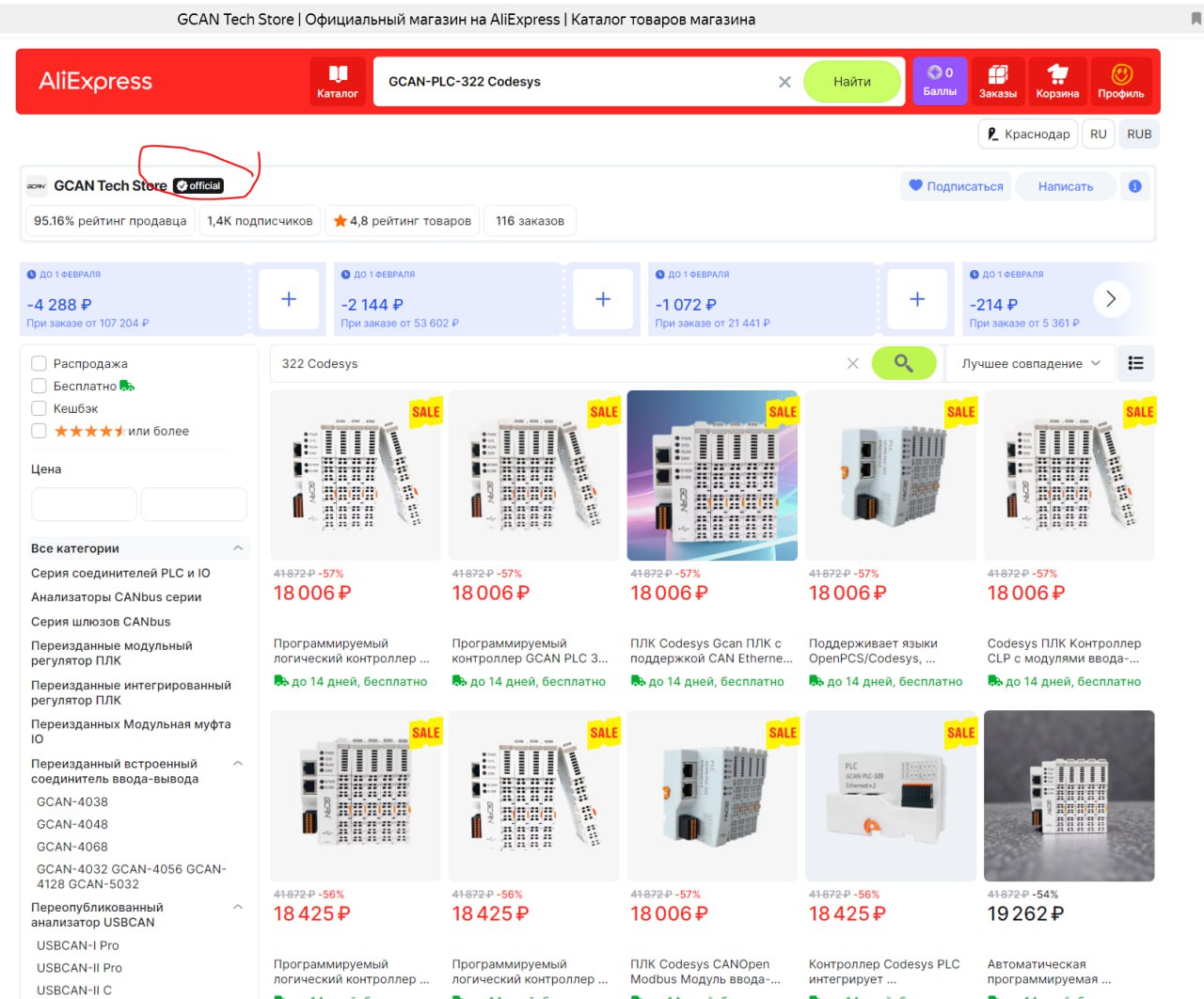Open Переизданных Модульная муфта IO category
Image resolution: width=1204 pixels, height=999 pixels.
131,732
